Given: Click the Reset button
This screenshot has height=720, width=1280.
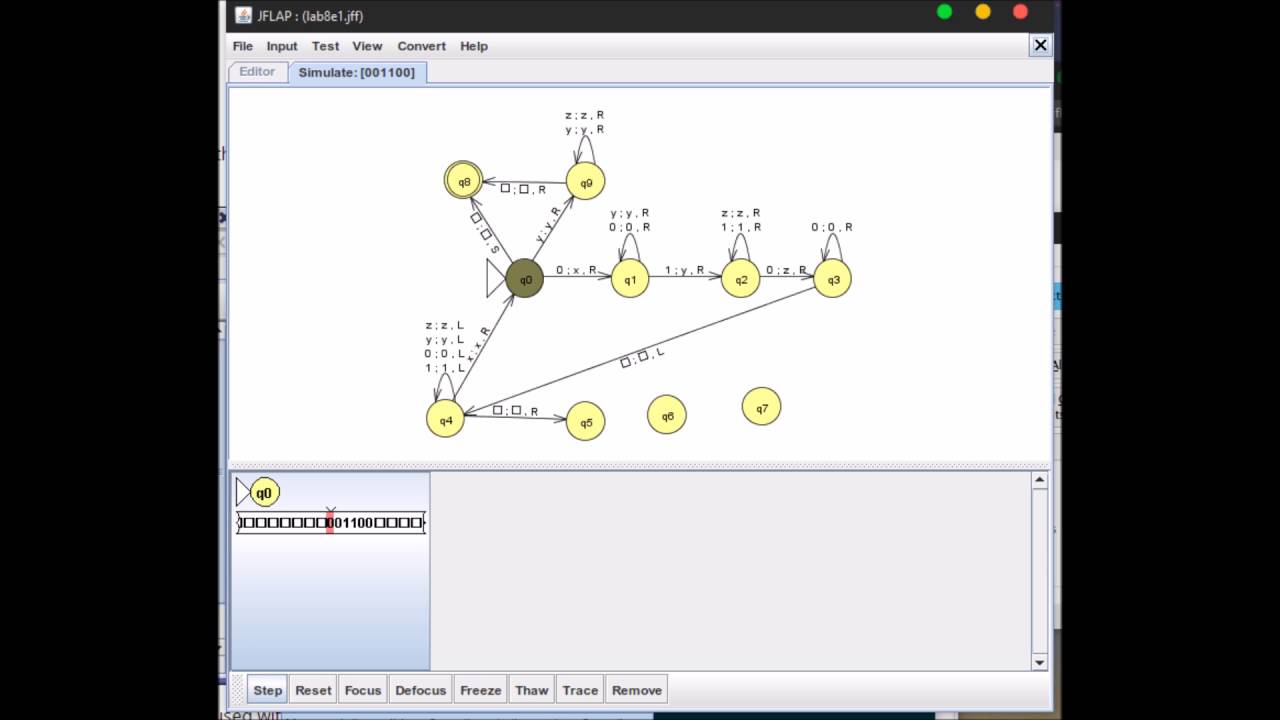Looking at the screenshot, I should [313, 690].
